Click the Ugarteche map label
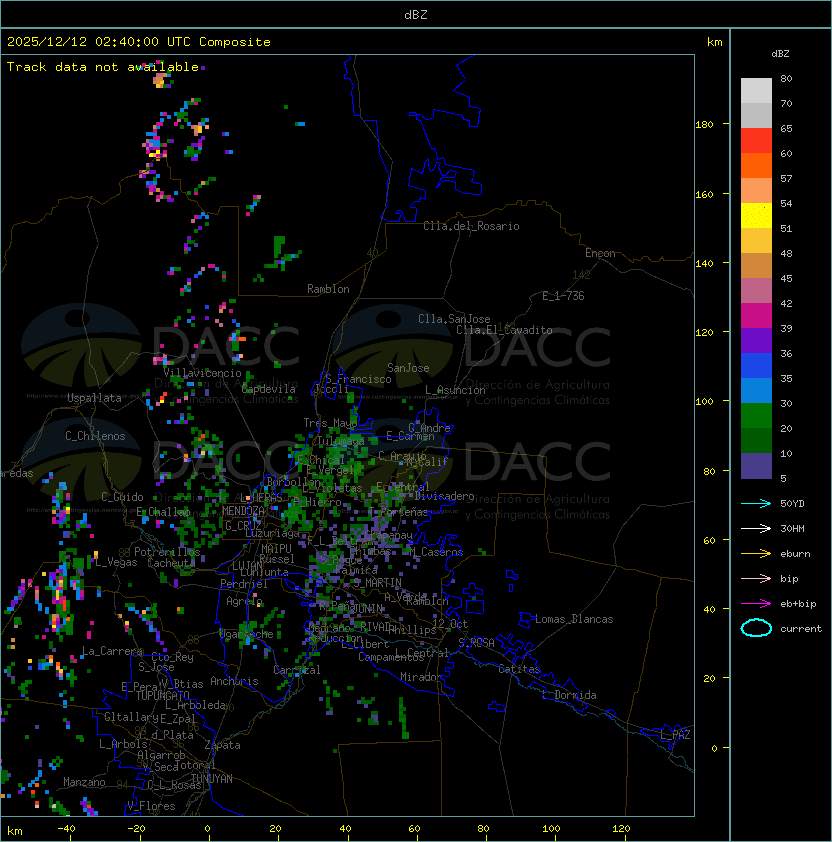 click(x=247, y=634)
